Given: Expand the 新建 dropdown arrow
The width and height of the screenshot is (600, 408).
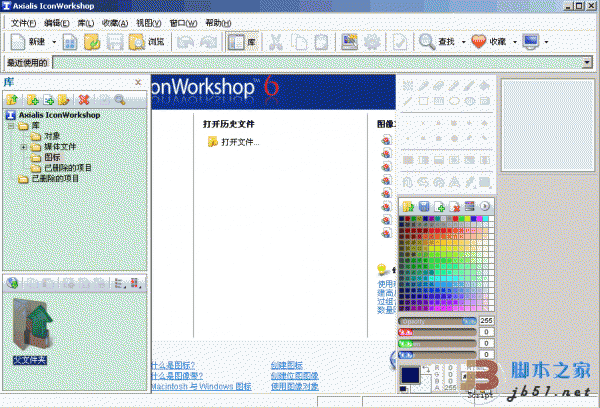Looking at the screenshot, I should pyautogui.click(x=54, y=42).
